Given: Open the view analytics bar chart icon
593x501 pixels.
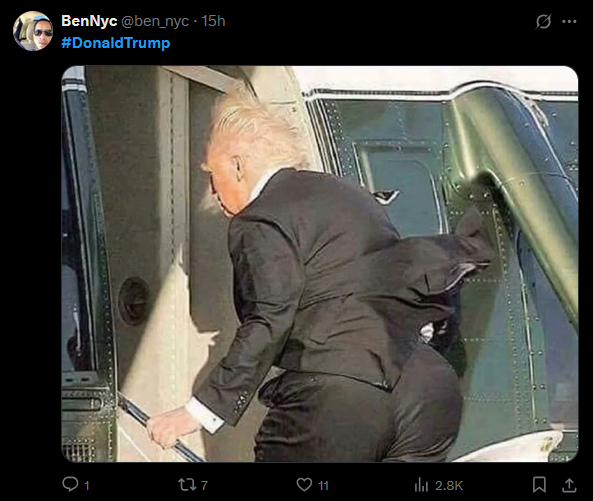Looking at the screenshot, I should [x=421, y=485].
